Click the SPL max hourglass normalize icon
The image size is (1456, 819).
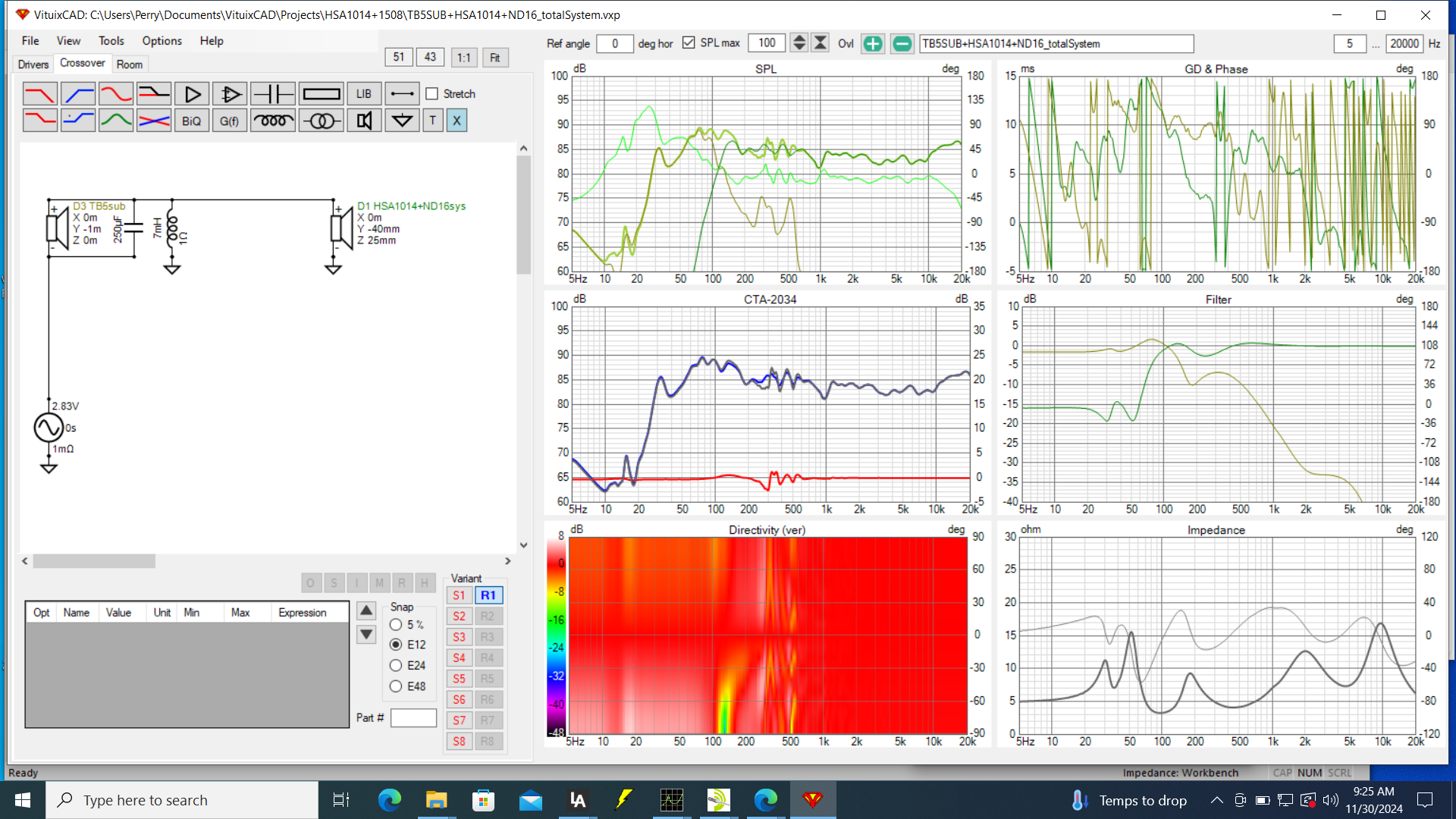[821, 43]
